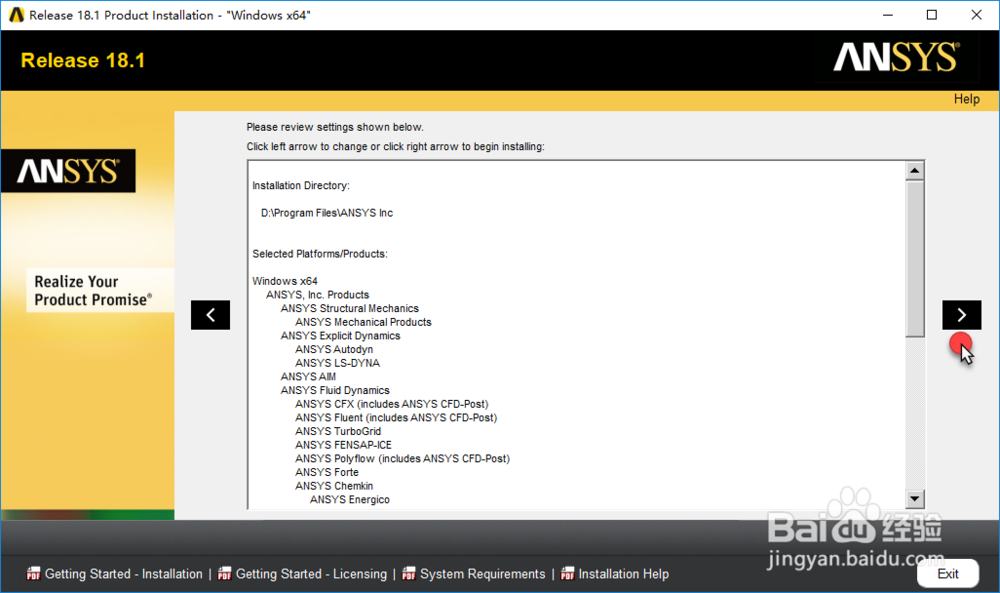The image size is (1000, 593).
Task: Click 'ANSYS Polyflow (includes ANSYS CFD-Post)' entry
Action: 402,458
